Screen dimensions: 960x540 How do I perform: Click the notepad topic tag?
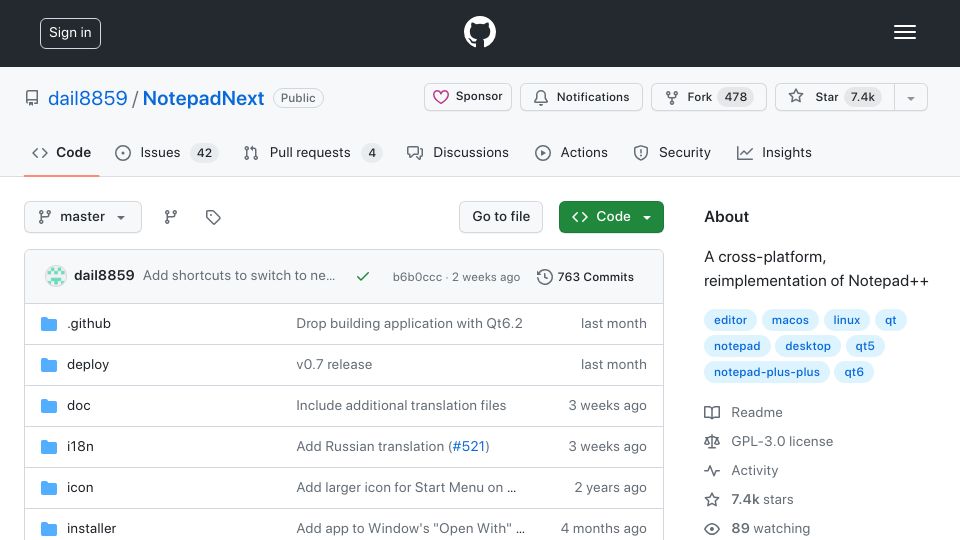pyautogui.click(x=737, y=346)
